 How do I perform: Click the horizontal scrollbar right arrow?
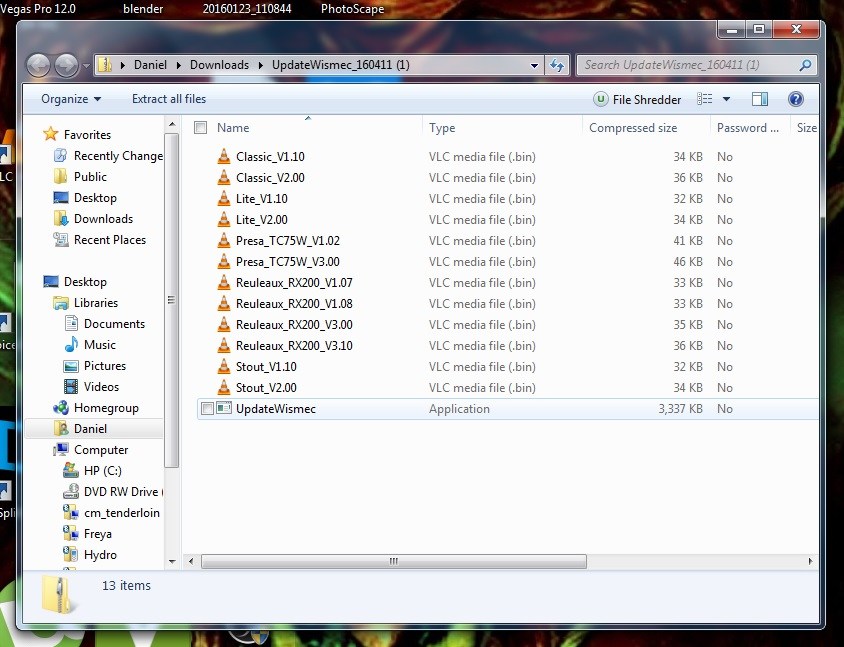(811, 561)
